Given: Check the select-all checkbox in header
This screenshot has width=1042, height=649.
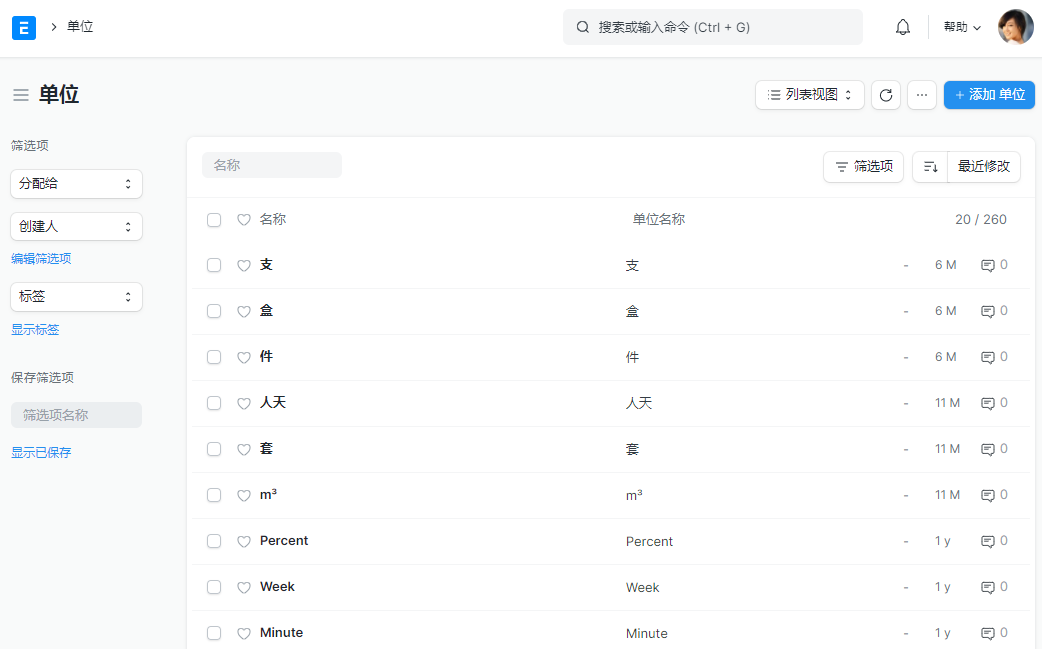Looking at the screenshot, I should coord(214,220).
